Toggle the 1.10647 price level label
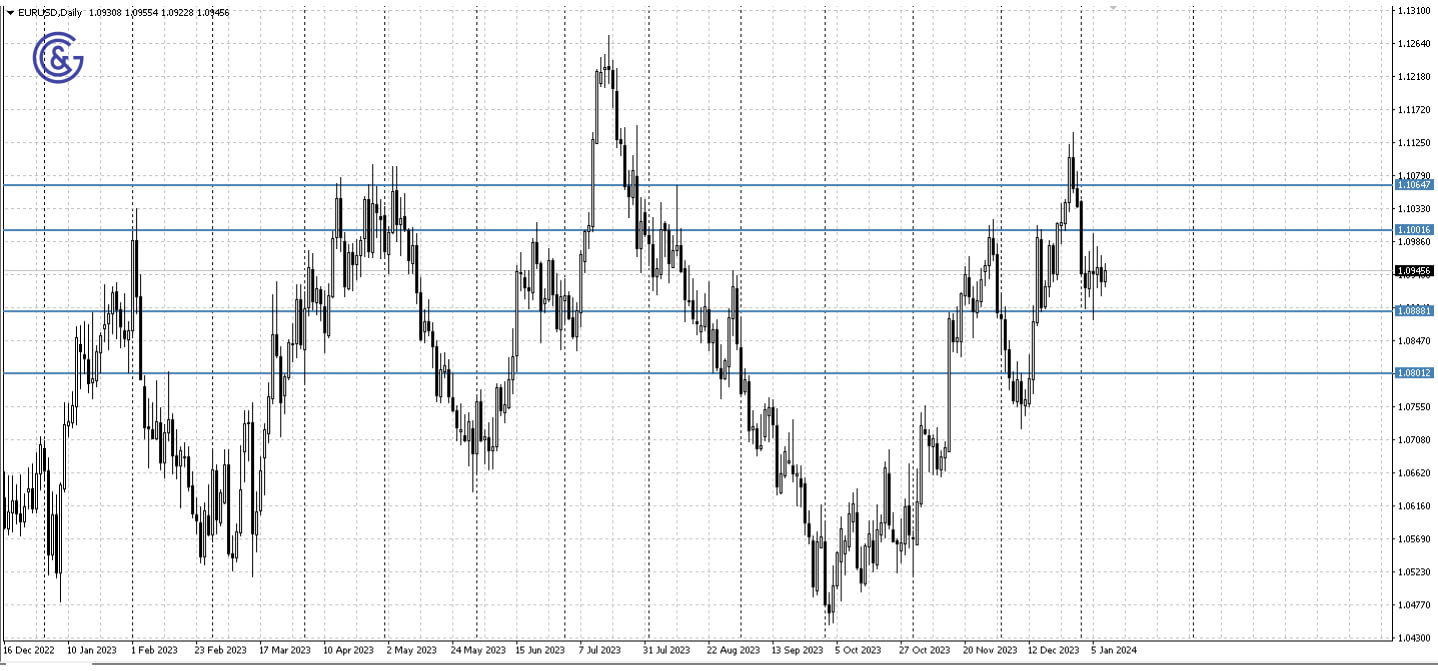The height and width of the screenshot is (671, 1438). (x=1414, y=185)
